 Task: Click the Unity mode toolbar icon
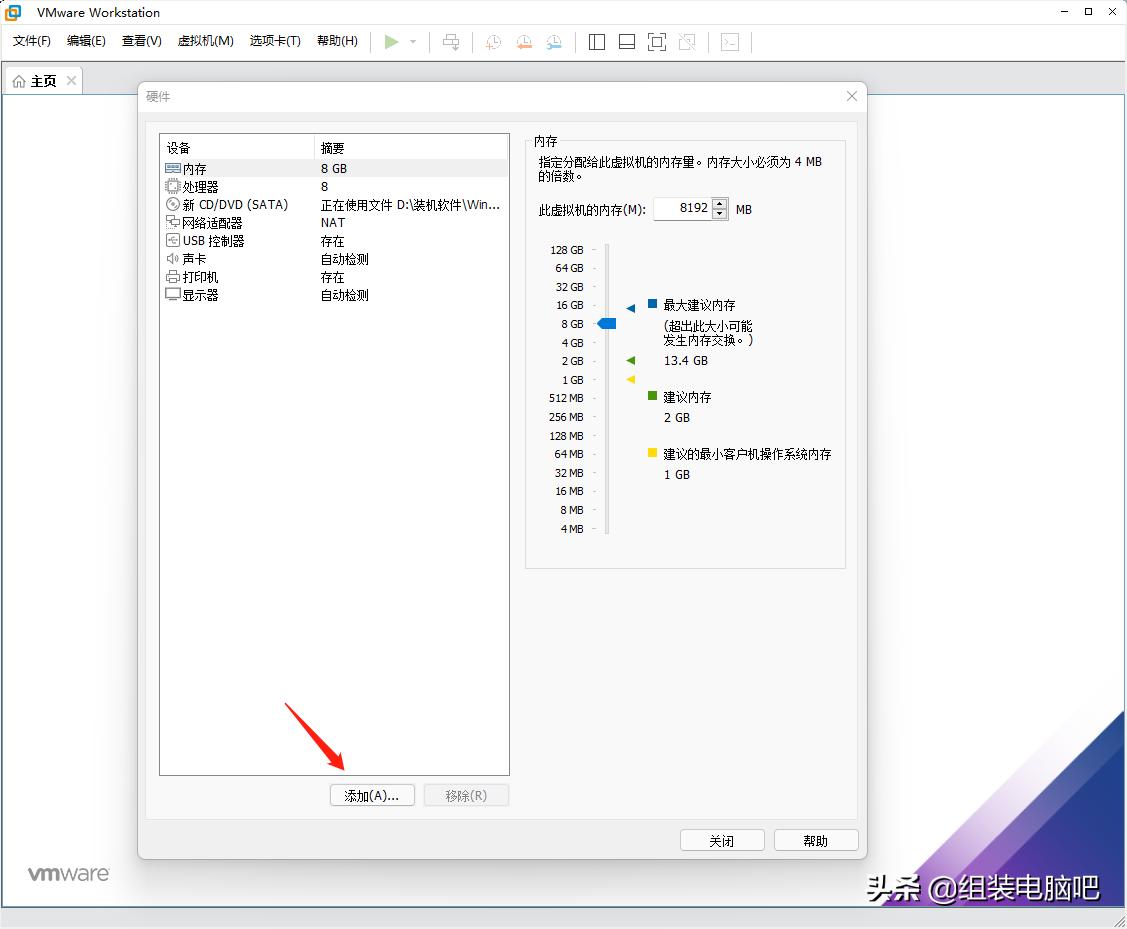coord(688,42)
